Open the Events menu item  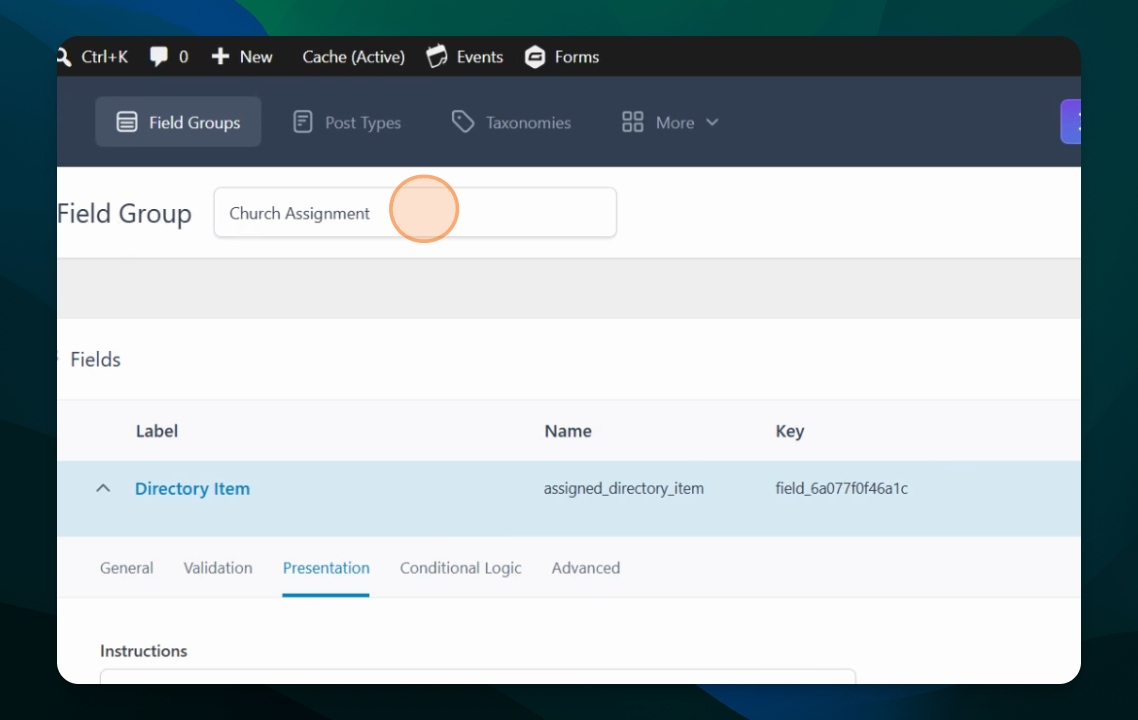pyautogui.click(x=479, y=57)
